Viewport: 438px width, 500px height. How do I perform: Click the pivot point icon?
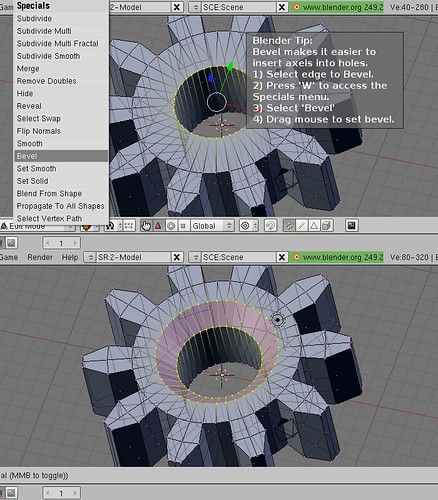coord(110,226)
